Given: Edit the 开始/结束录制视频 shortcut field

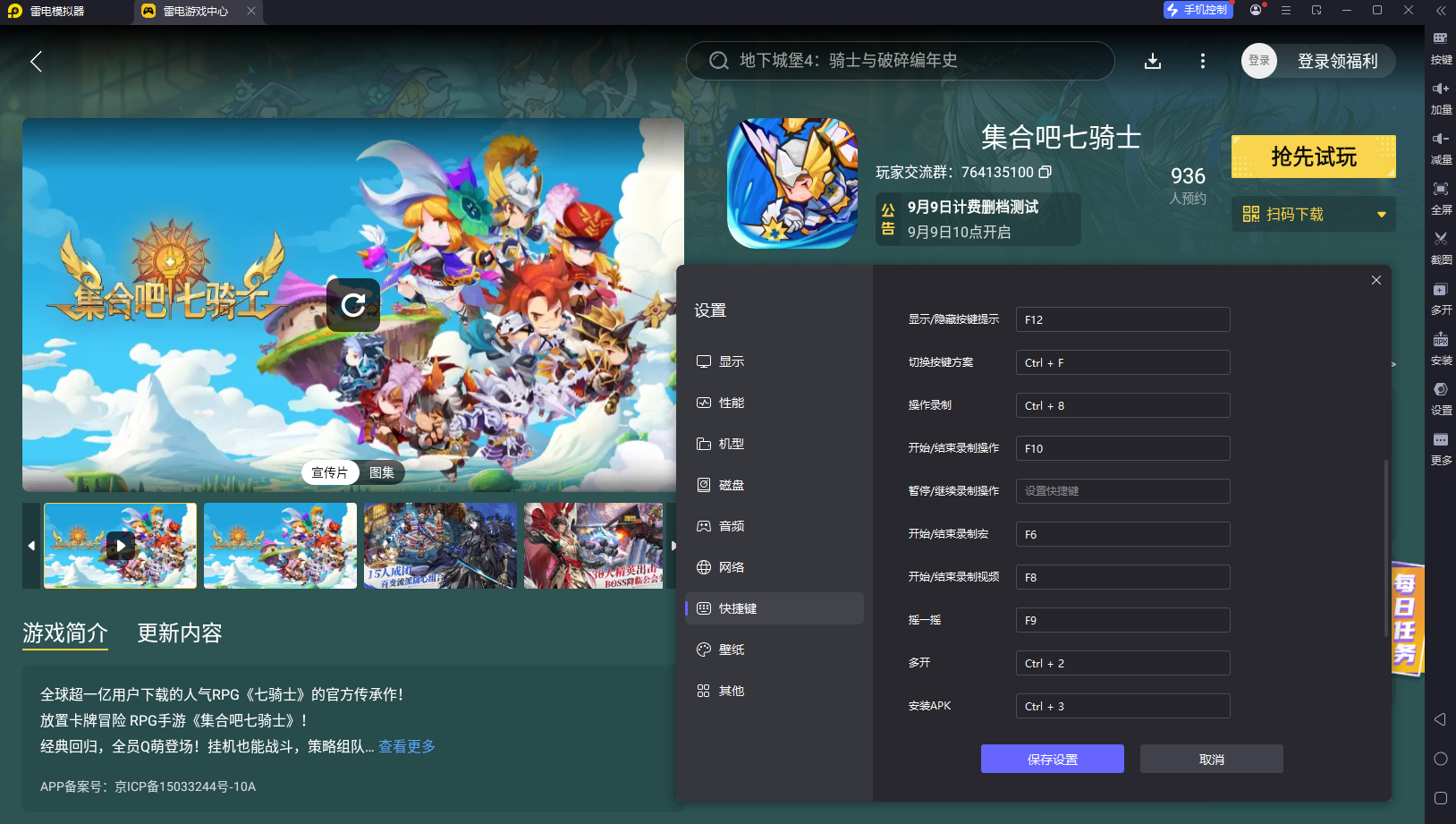Looking at the screenshot, I should pos(1122,577).
